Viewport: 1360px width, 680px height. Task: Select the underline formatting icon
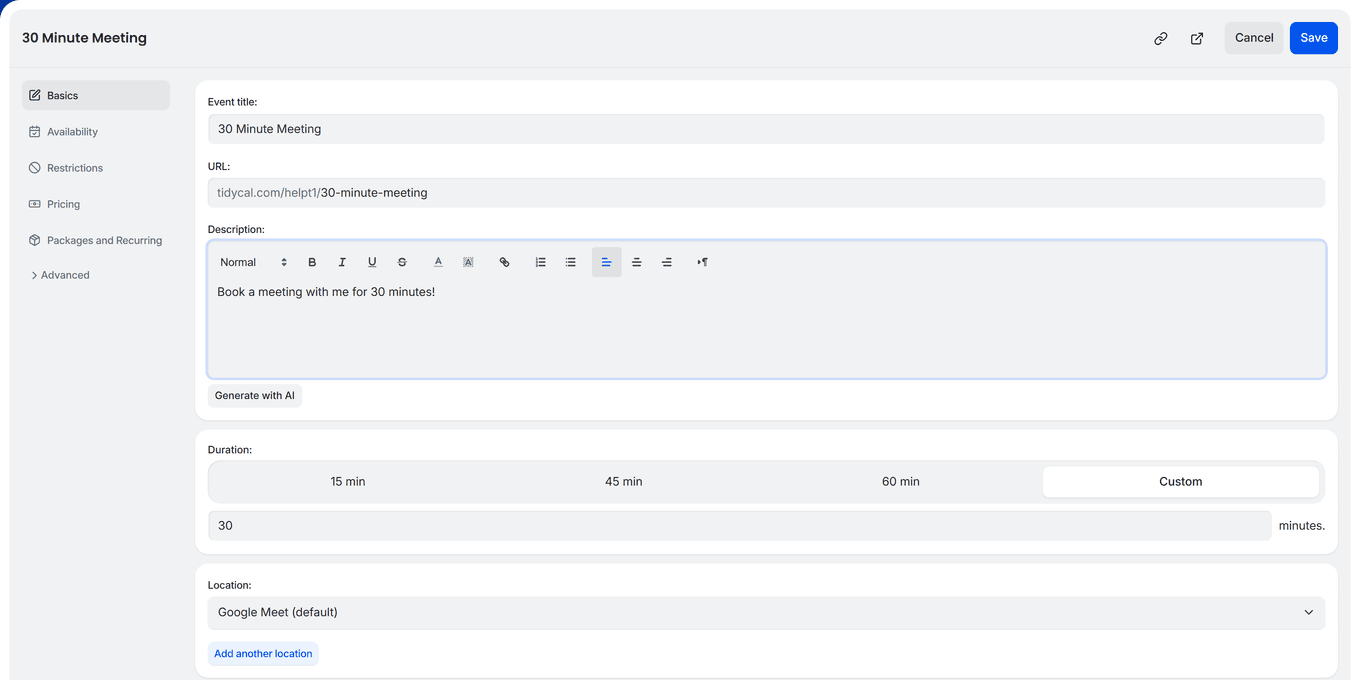coord(372,261)
